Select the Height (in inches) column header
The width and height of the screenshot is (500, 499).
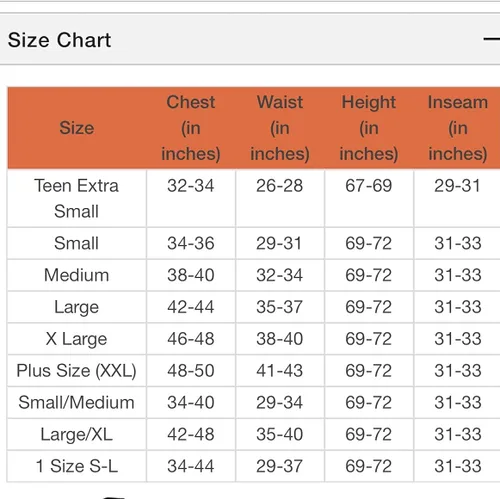coord(369,128)
